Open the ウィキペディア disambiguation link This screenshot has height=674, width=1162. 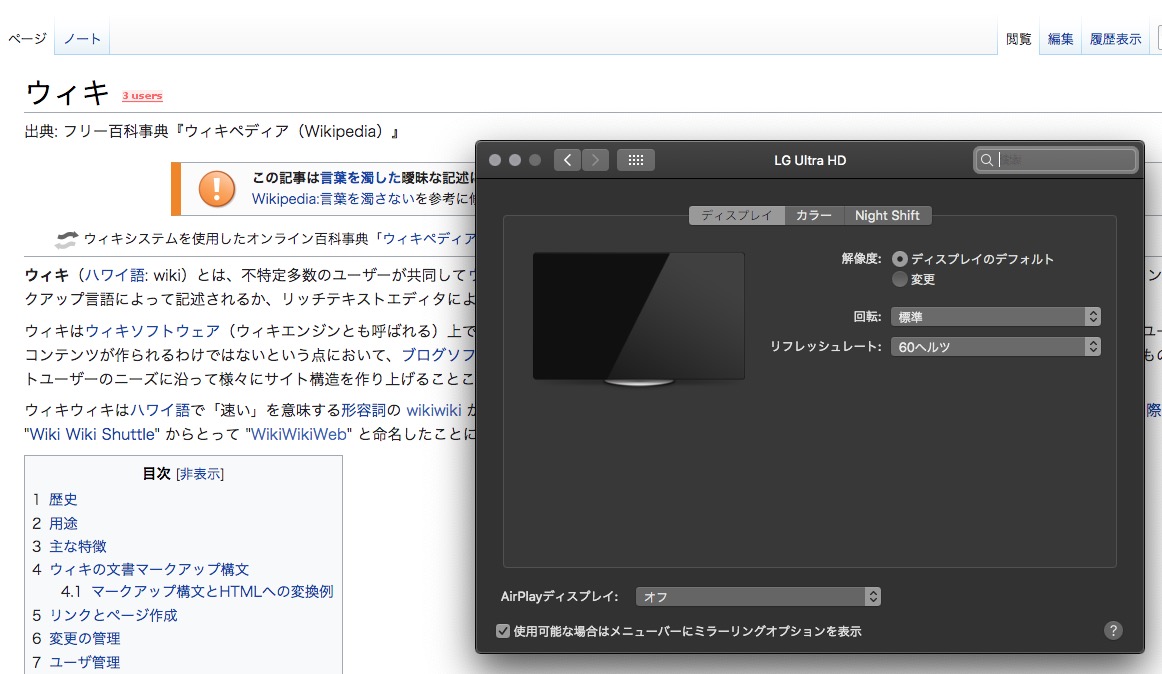pyautogui.click(x=428, y=238)
